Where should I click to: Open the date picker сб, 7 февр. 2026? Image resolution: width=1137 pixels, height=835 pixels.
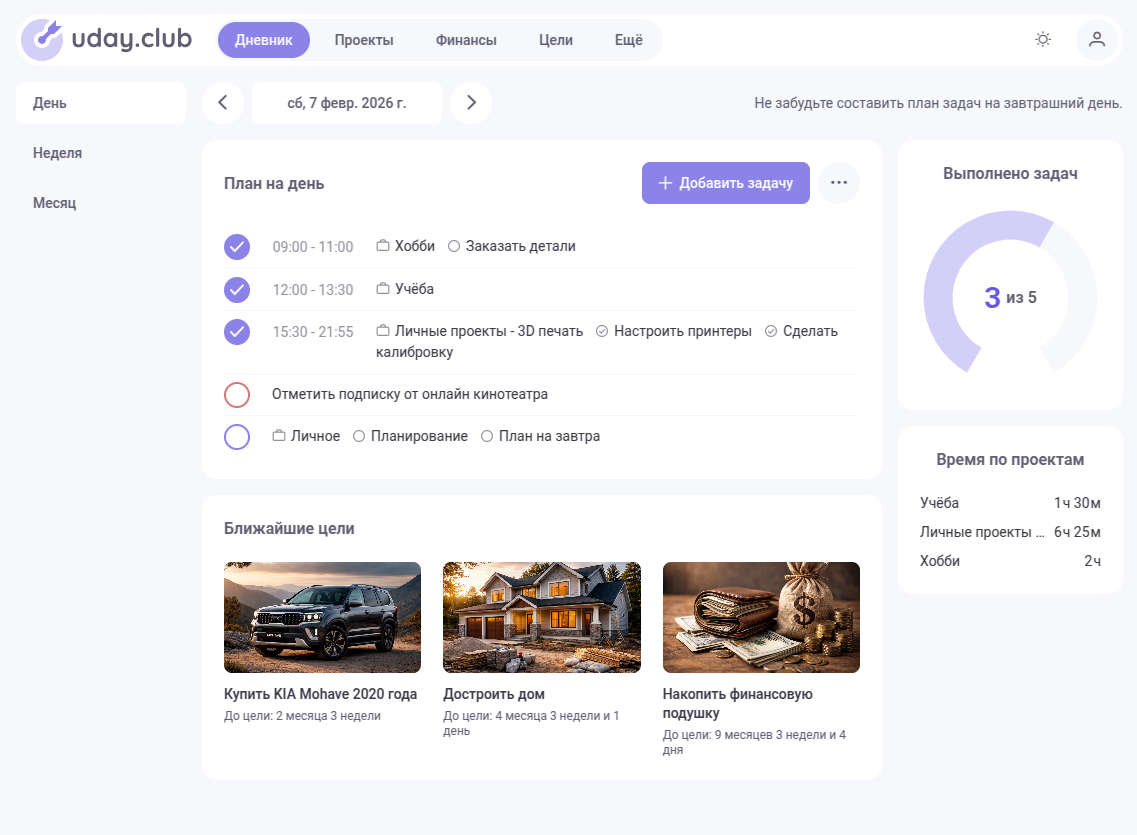pos(346,103)
